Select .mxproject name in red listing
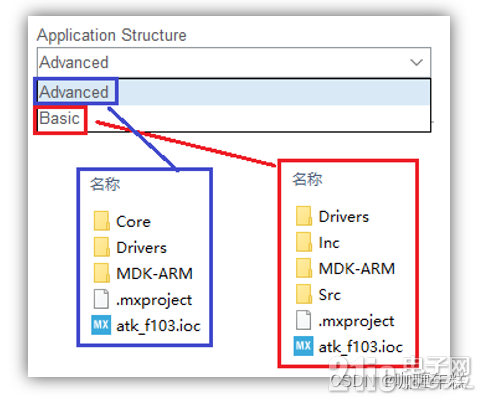The image size is (482, 399). (356, 321)
